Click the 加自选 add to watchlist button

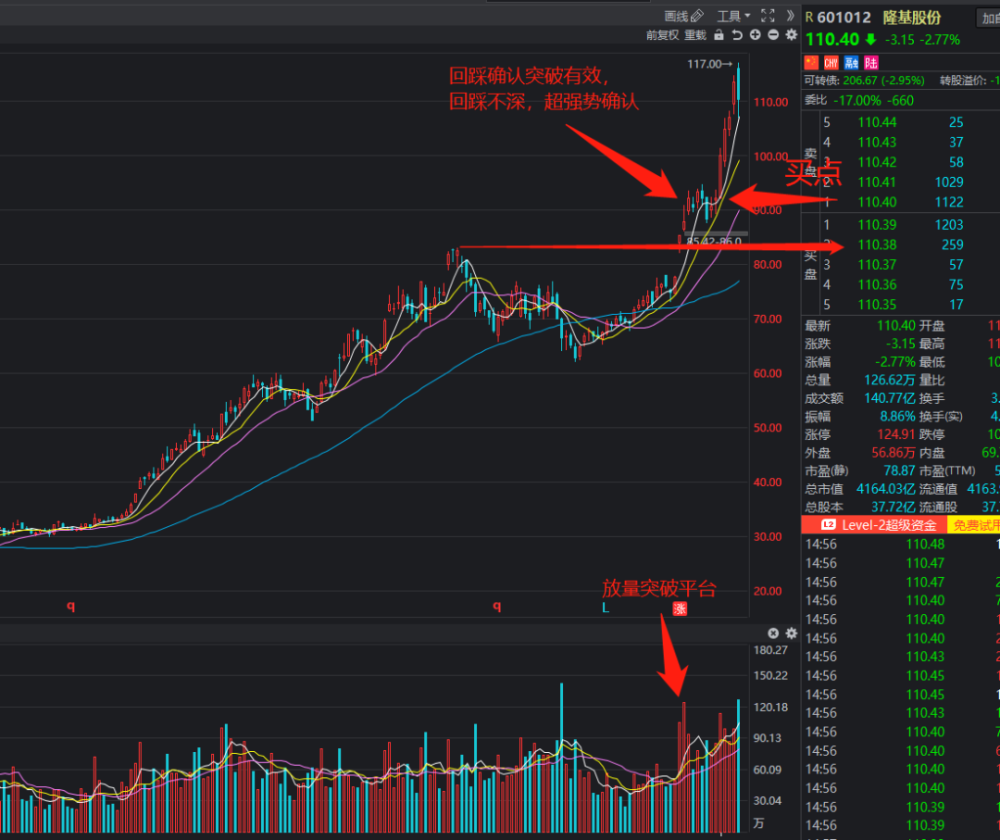pyautogui.click(x=989, y=18)
